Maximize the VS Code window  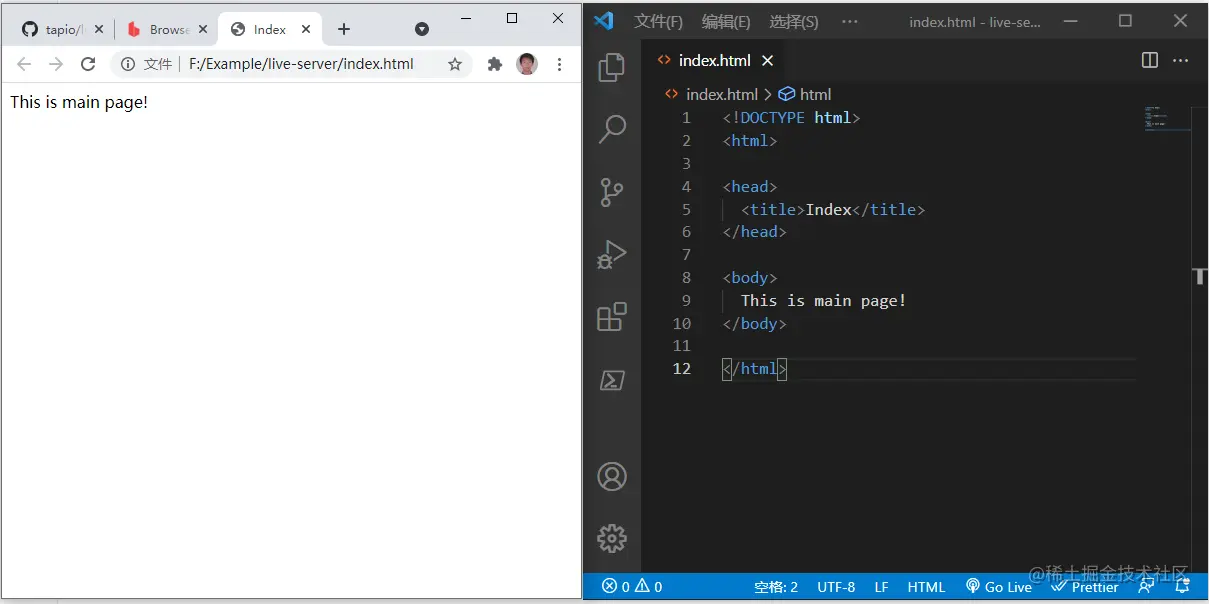(1125, 21)
